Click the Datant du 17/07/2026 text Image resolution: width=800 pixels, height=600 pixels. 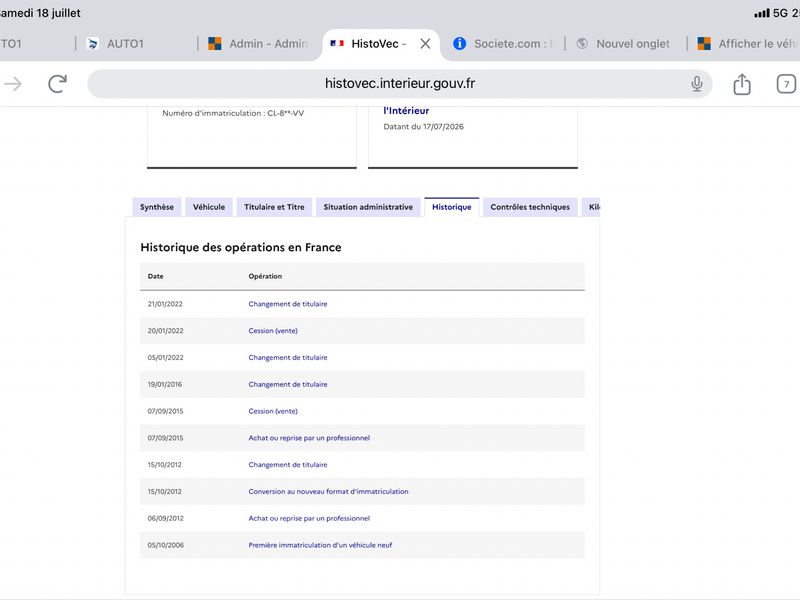pyautogui.click(x=423, y=127)
